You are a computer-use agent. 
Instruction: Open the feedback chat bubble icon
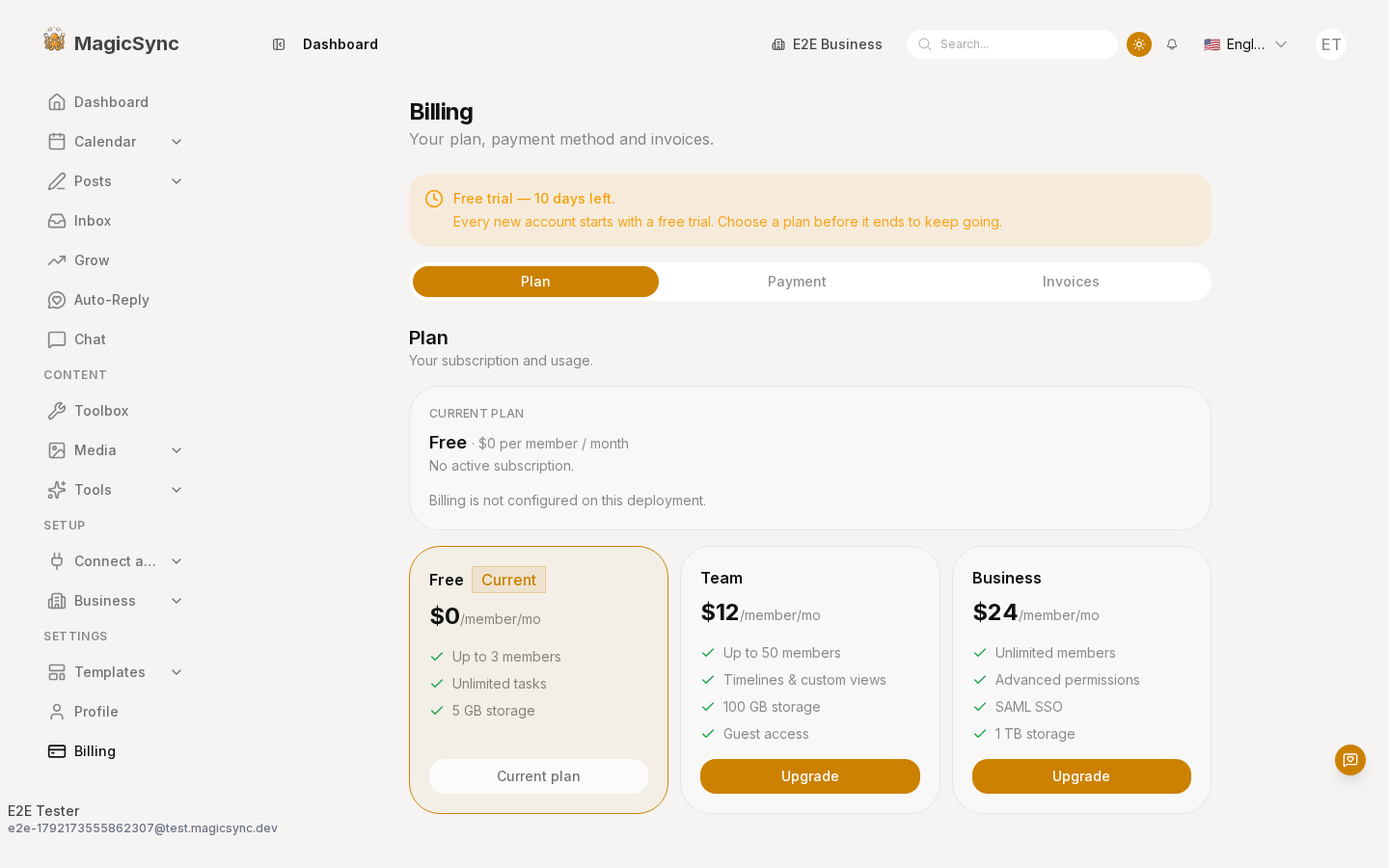coord(1350,760)
